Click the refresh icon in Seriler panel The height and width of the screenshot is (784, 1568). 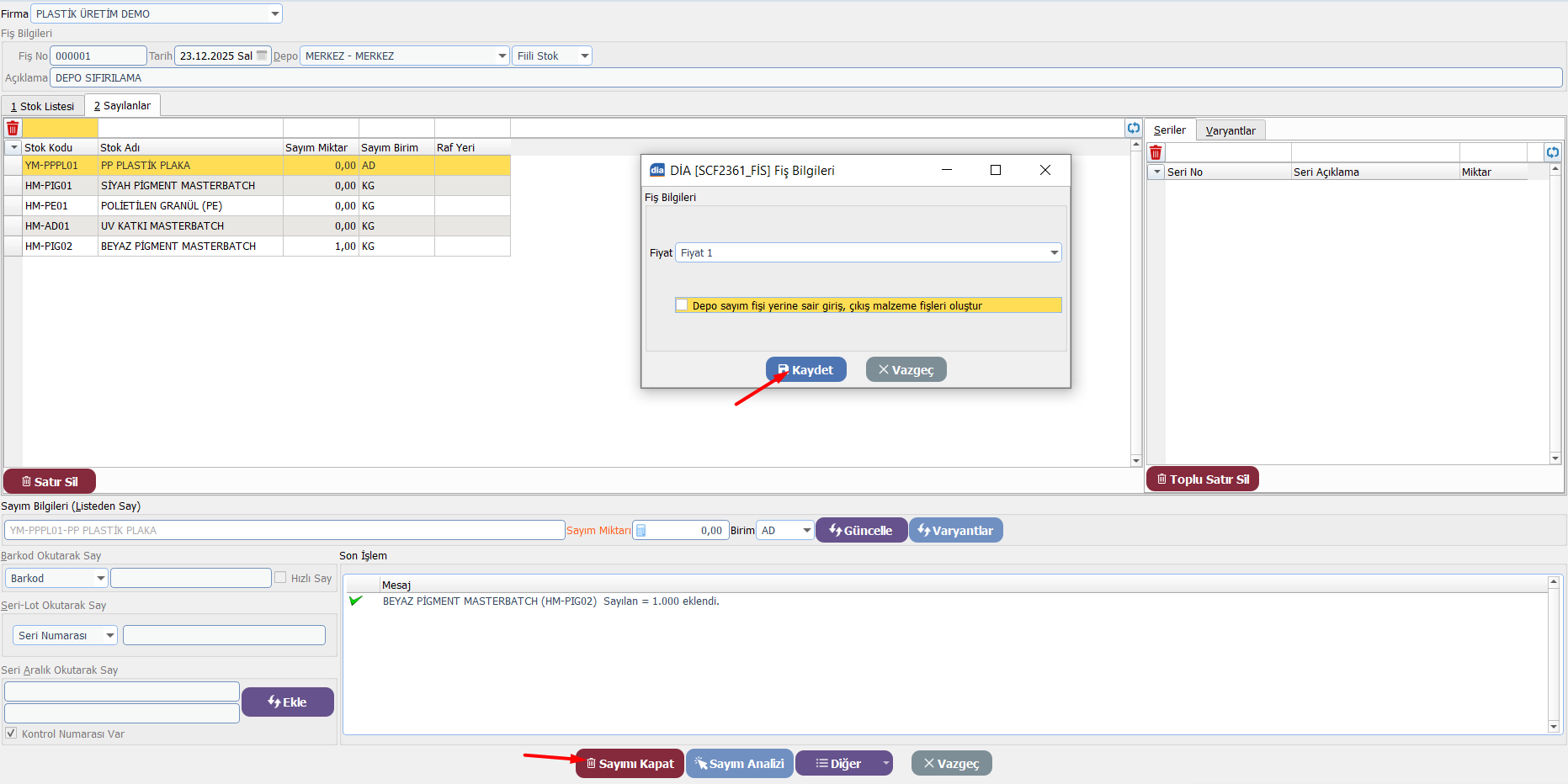1553,152
